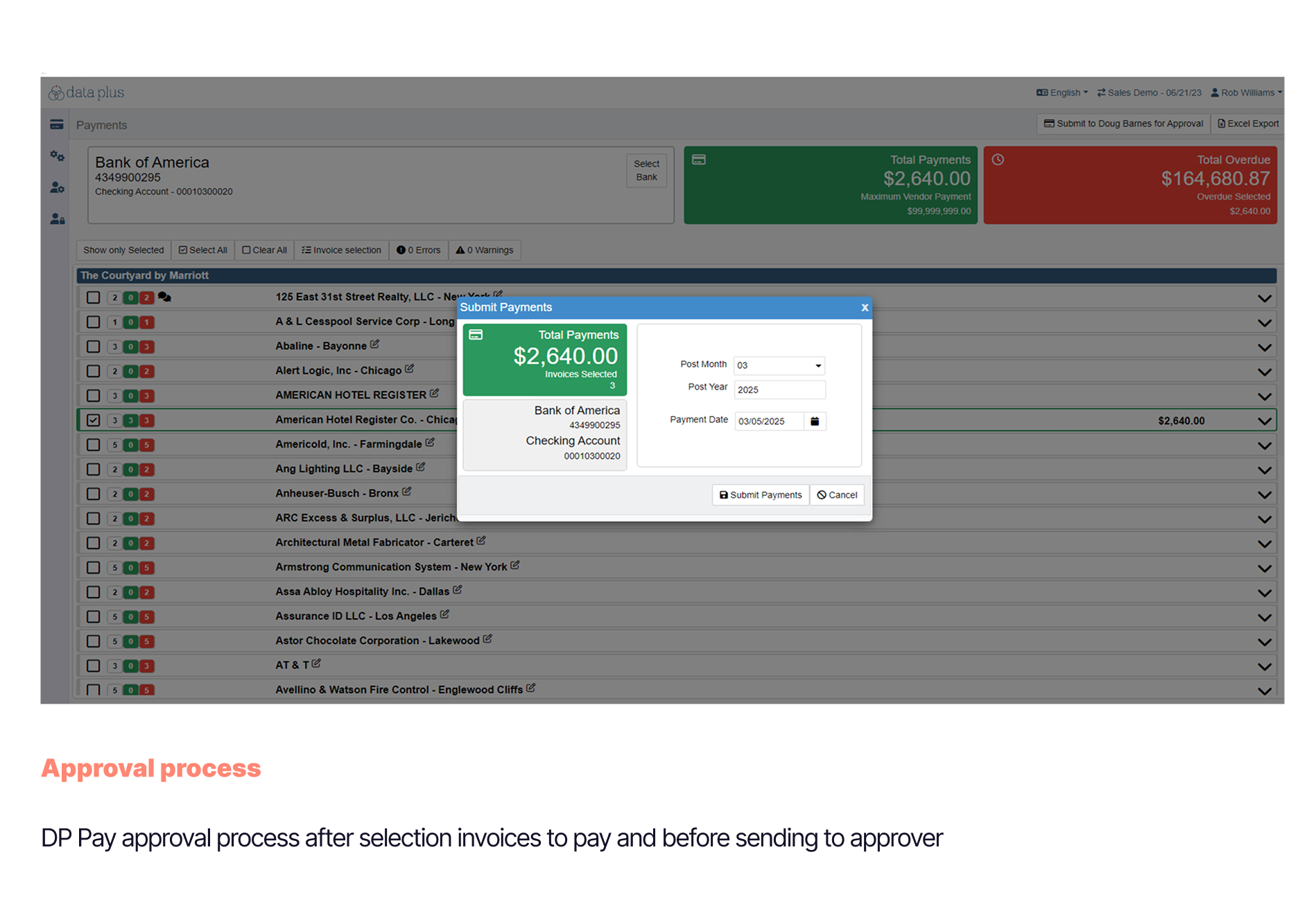Check the A & L Cesspool Service Corp checkbox
The image size is (1316, 913).
(94, 322)
